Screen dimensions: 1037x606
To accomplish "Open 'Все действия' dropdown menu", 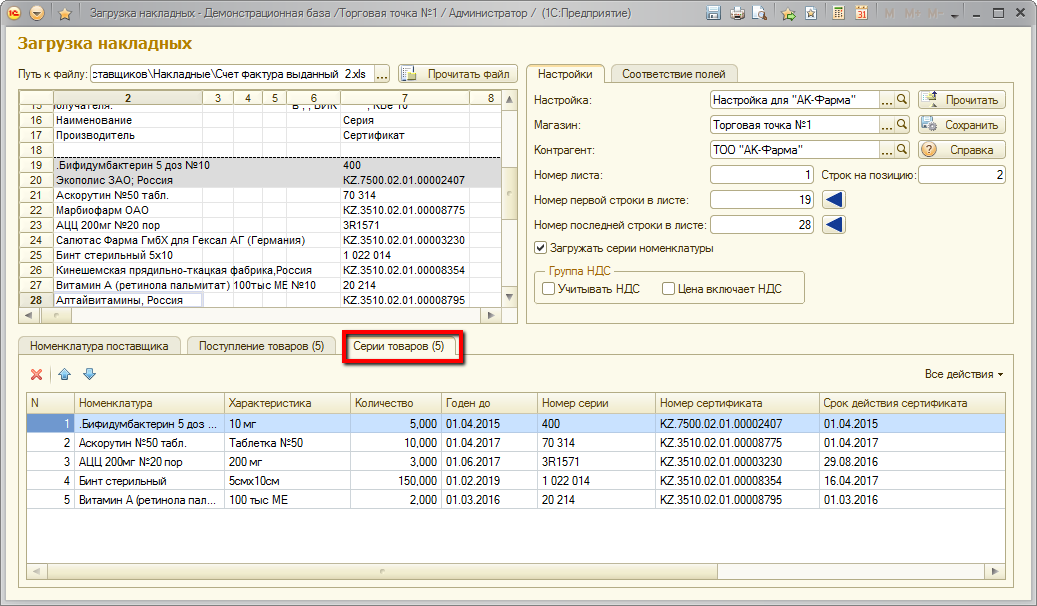I will click(964, 374).
